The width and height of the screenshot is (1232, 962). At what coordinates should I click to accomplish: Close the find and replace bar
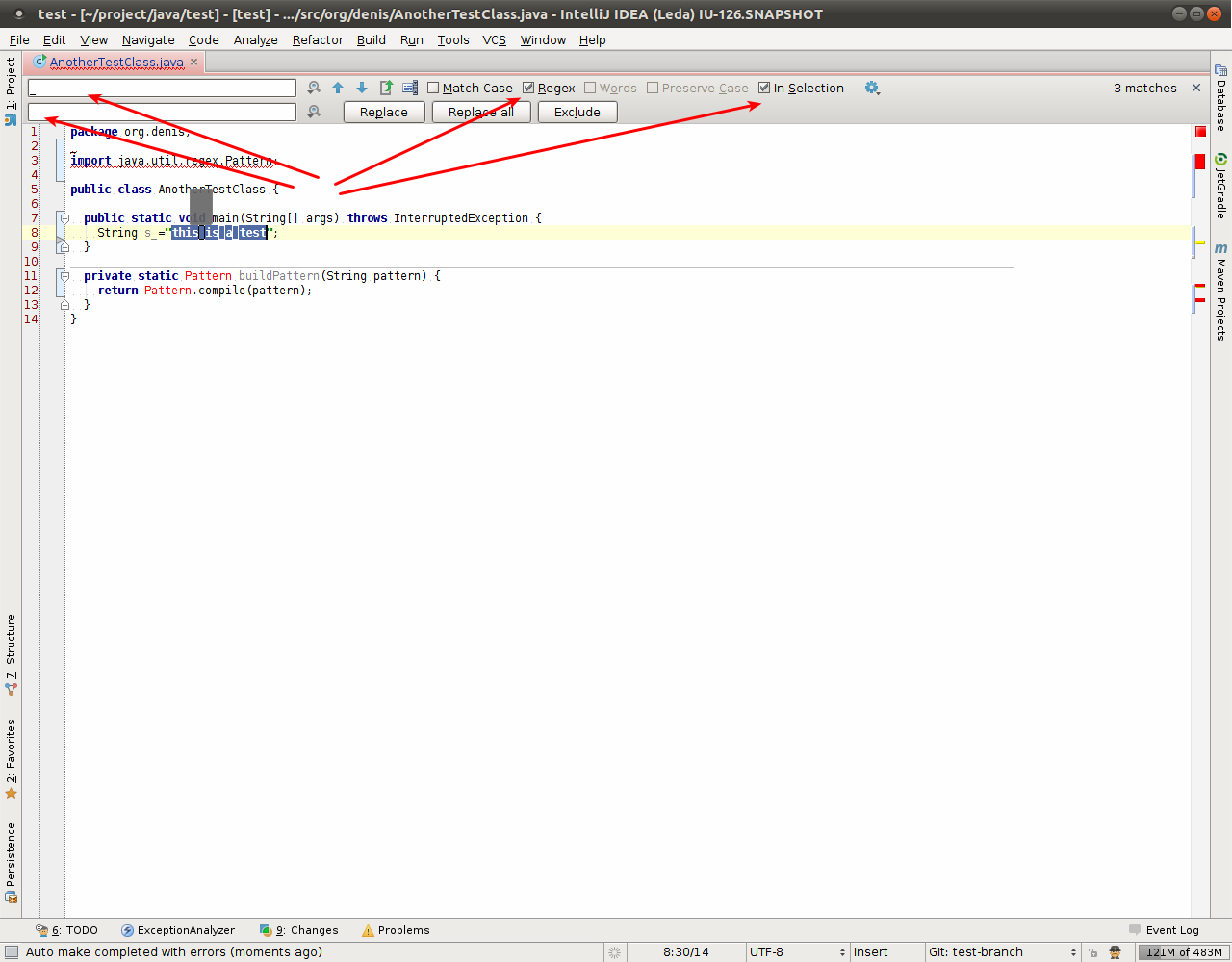(x=1196, y=88)
